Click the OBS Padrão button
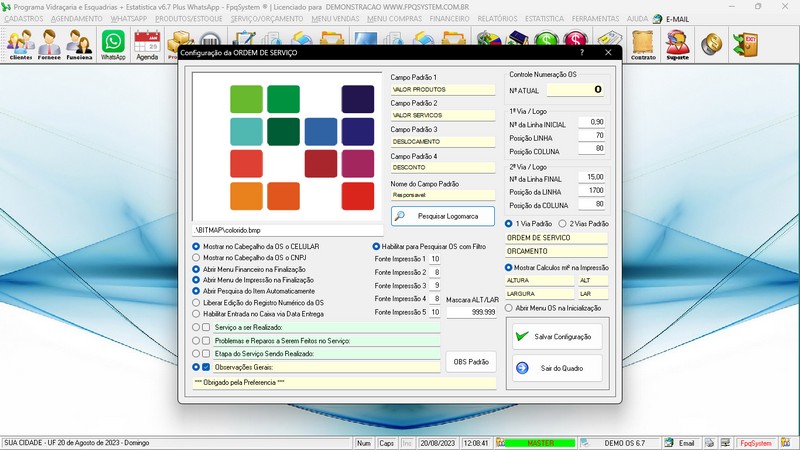Image resolution: width=800 pixels, height=450 pixels. (x=471, y=362)
